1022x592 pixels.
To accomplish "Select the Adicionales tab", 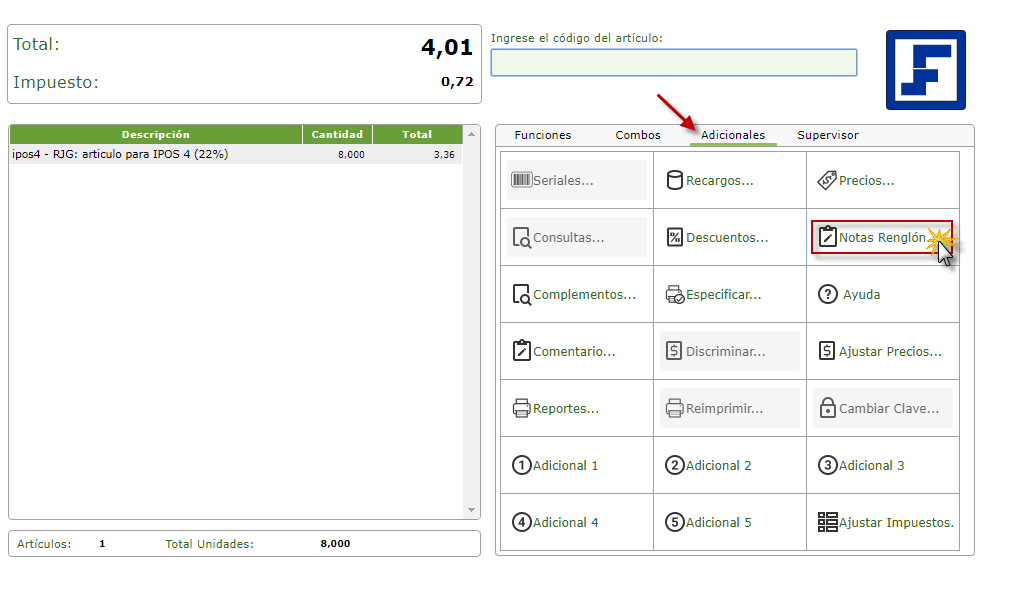I will click(733, 135).
